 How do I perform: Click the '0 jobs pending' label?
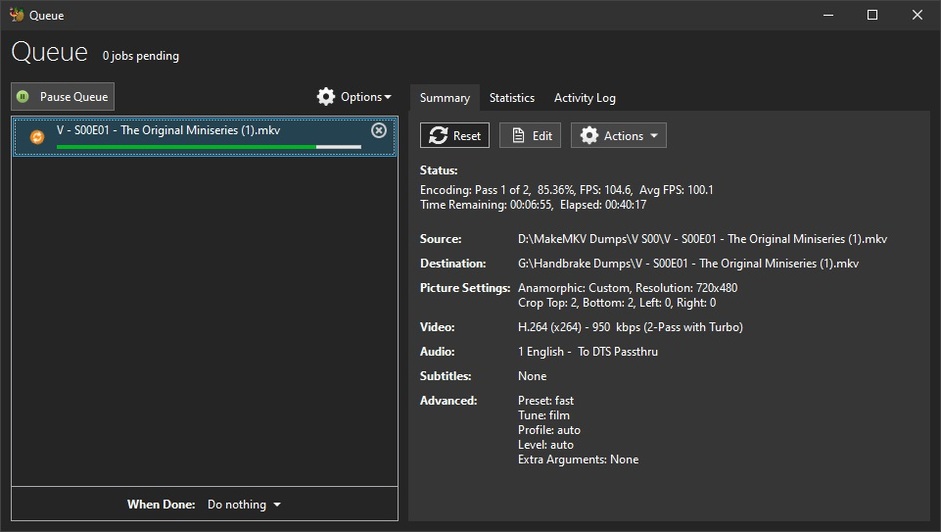pyautogui.click(x=140, y=56)
